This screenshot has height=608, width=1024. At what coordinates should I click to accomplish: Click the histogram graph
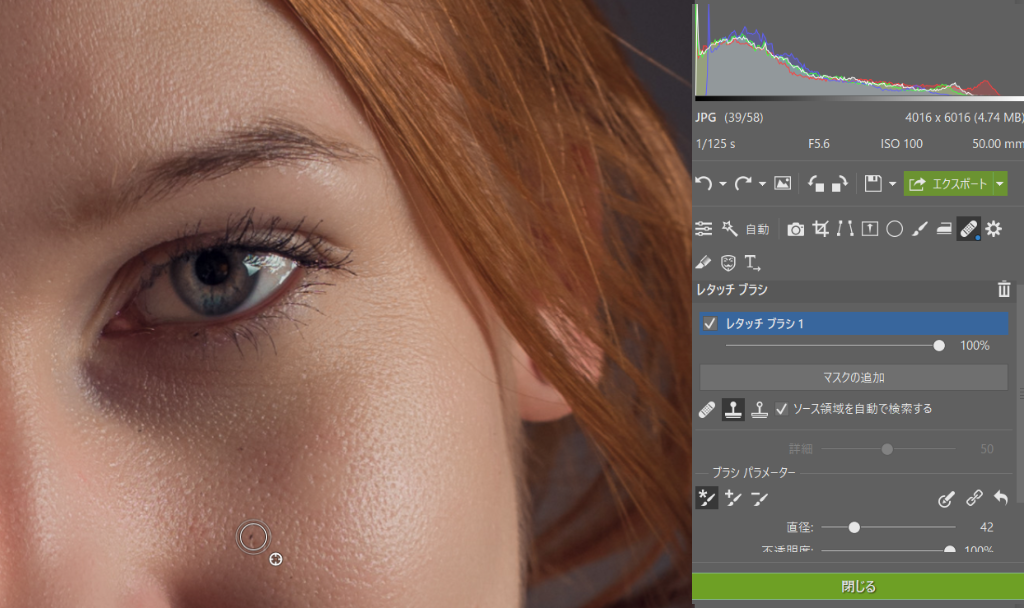point(859,51)
